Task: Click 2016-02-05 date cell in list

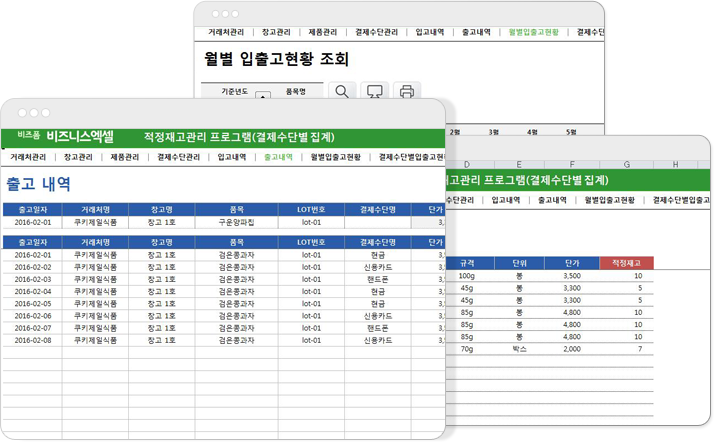Action: click(x=33, y=304)
